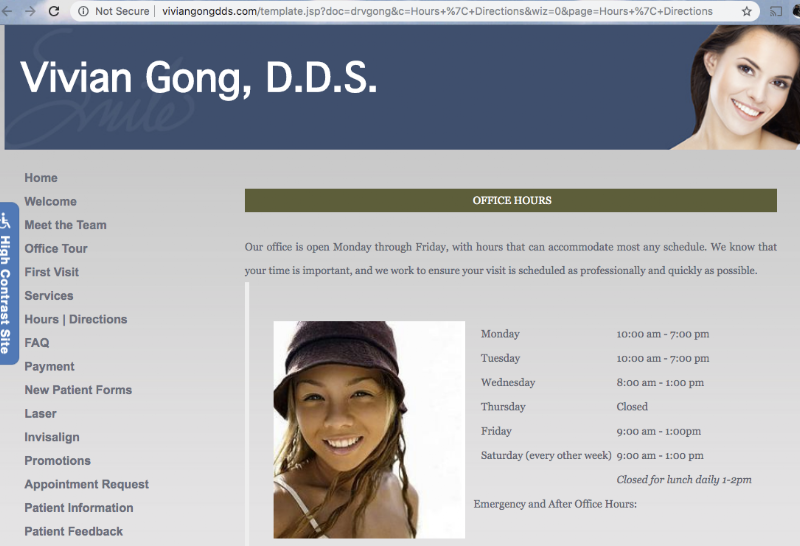The height and width of the screenshot is (546, 800).
Task: Open the High Contrast Site tab
Action: pyautogui.click(x=9, y=283)
